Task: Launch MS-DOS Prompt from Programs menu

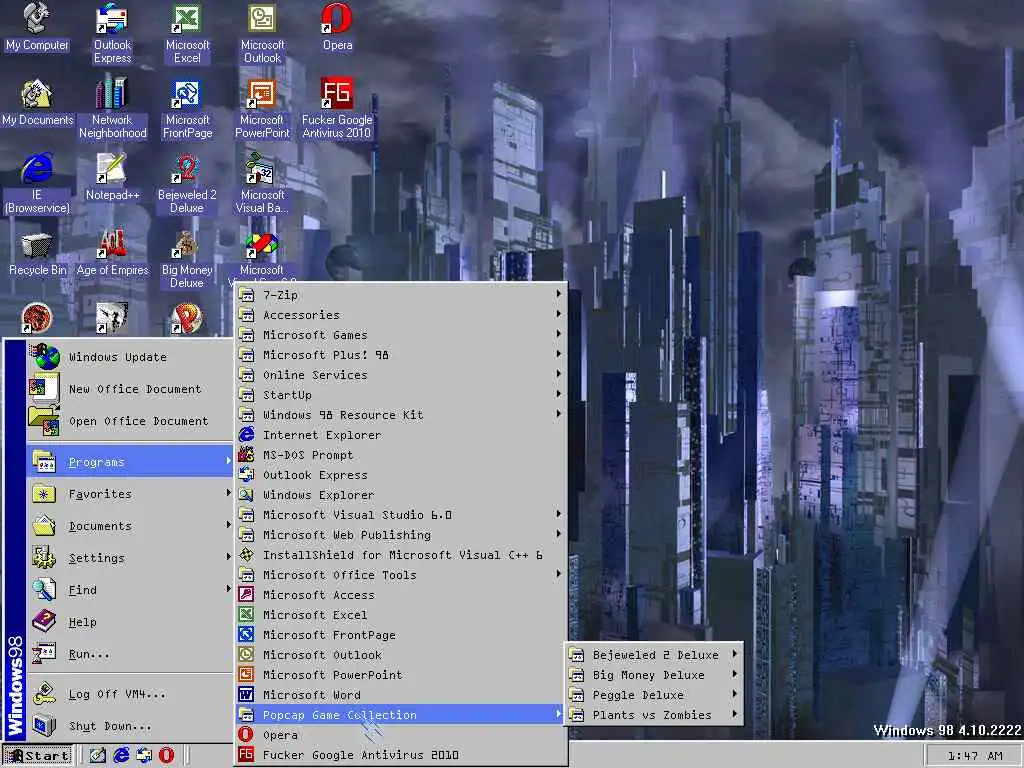Action: pos(400,455)
